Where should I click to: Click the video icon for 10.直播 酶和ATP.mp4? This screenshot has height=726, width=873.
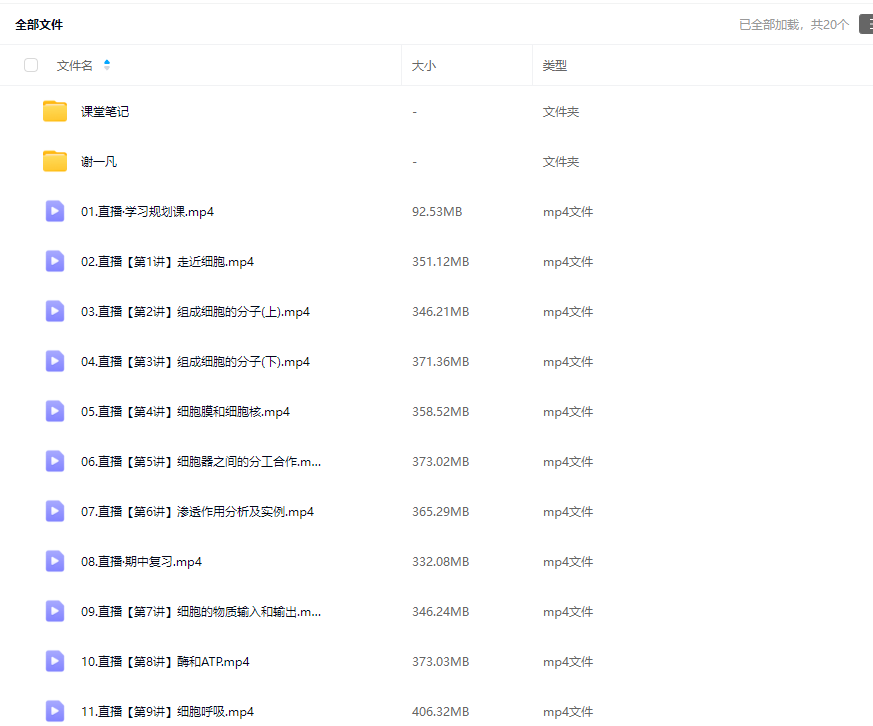coord(55,661)
